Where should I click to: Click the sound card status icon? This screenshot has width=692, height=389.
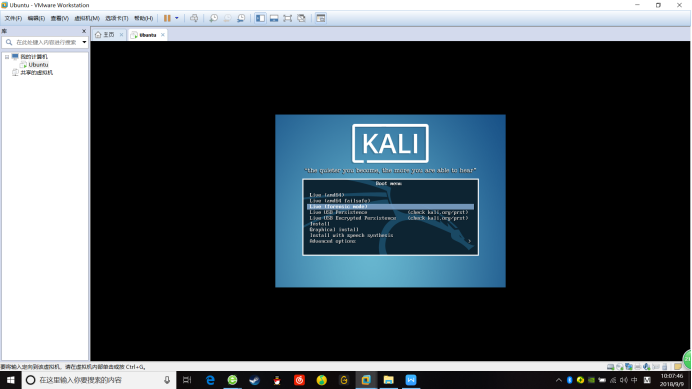647,366
